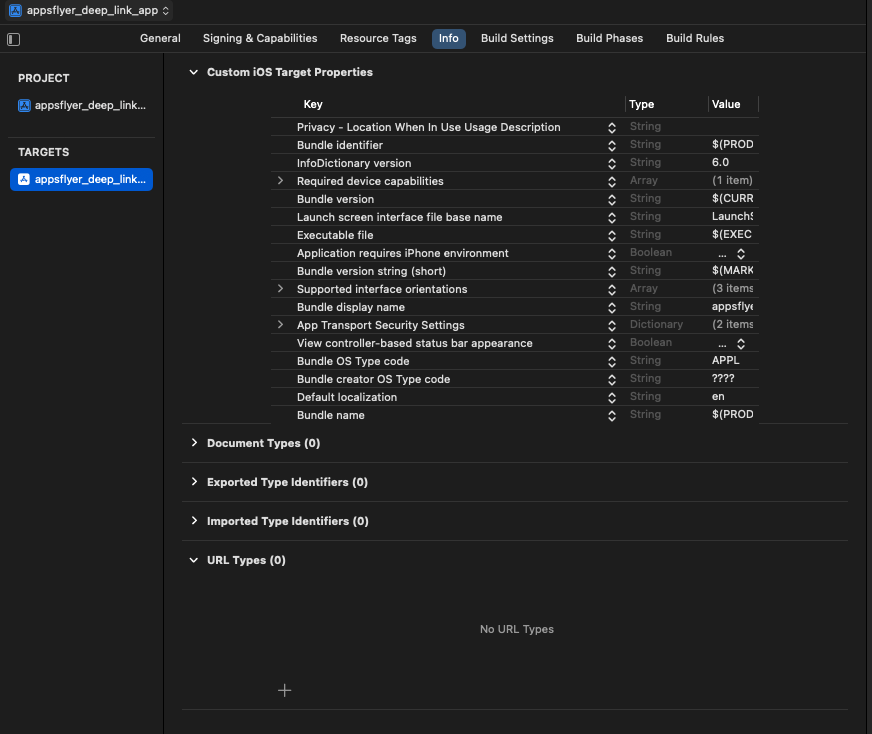Open the Build Rules tab
Image resolution: width=872 pixels, height=734 pixels.
(x=695, y=38)
